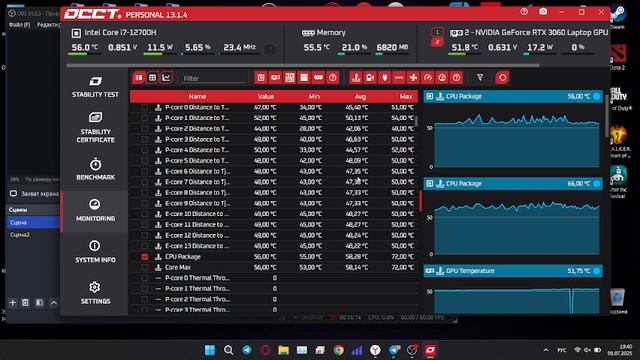Uncheck the CPU Package row checkbox

144,257
